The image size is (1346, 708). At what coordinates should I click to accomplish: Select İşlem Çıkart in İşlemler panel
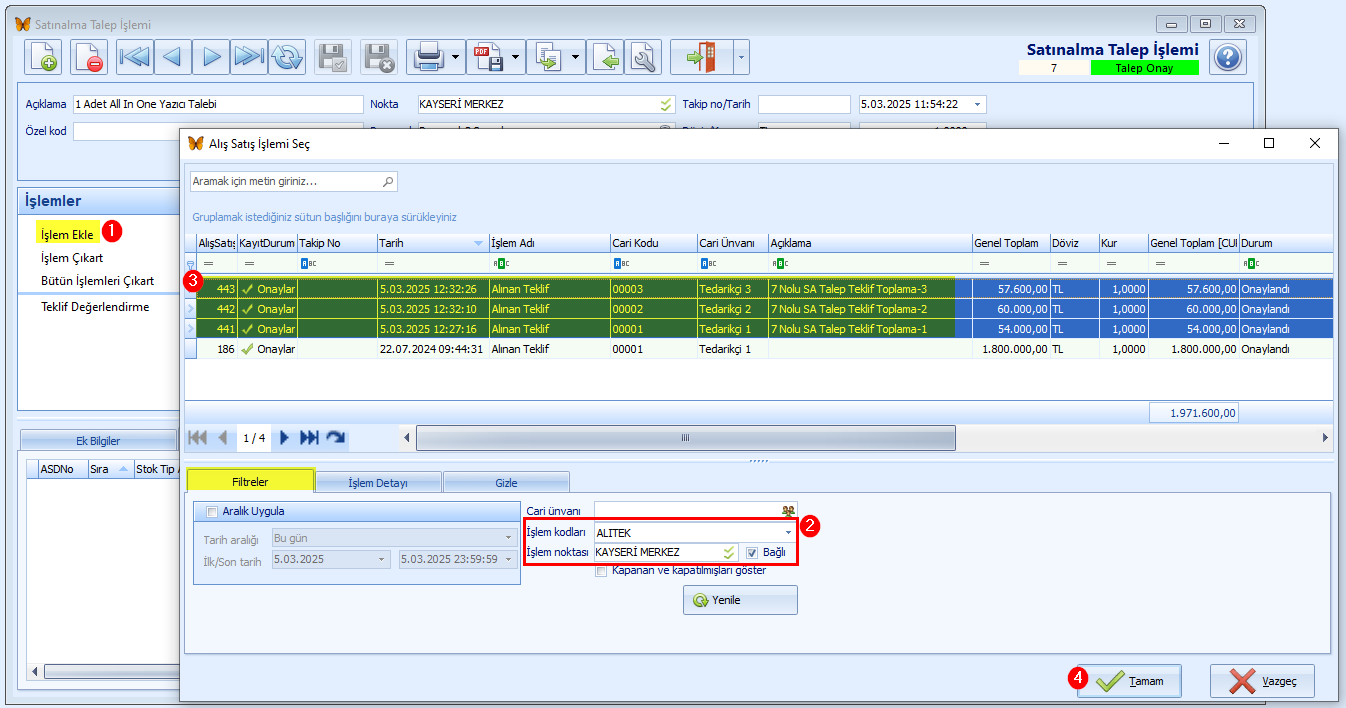click(x=72, y=258)
